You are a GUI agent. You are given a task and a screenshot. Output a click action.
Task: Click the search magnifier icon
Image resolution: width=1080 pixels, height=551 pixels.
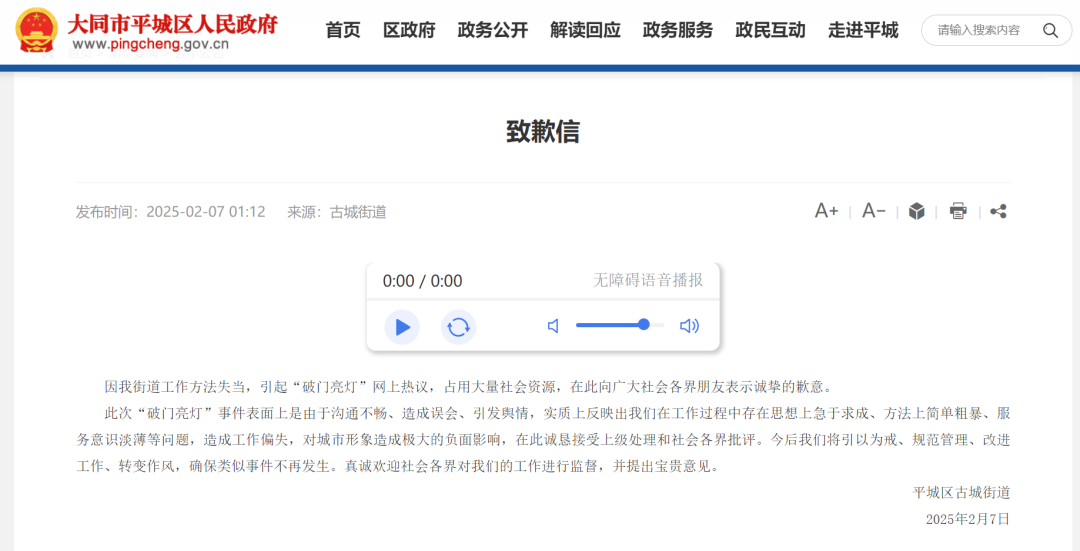pos(1050,30)
